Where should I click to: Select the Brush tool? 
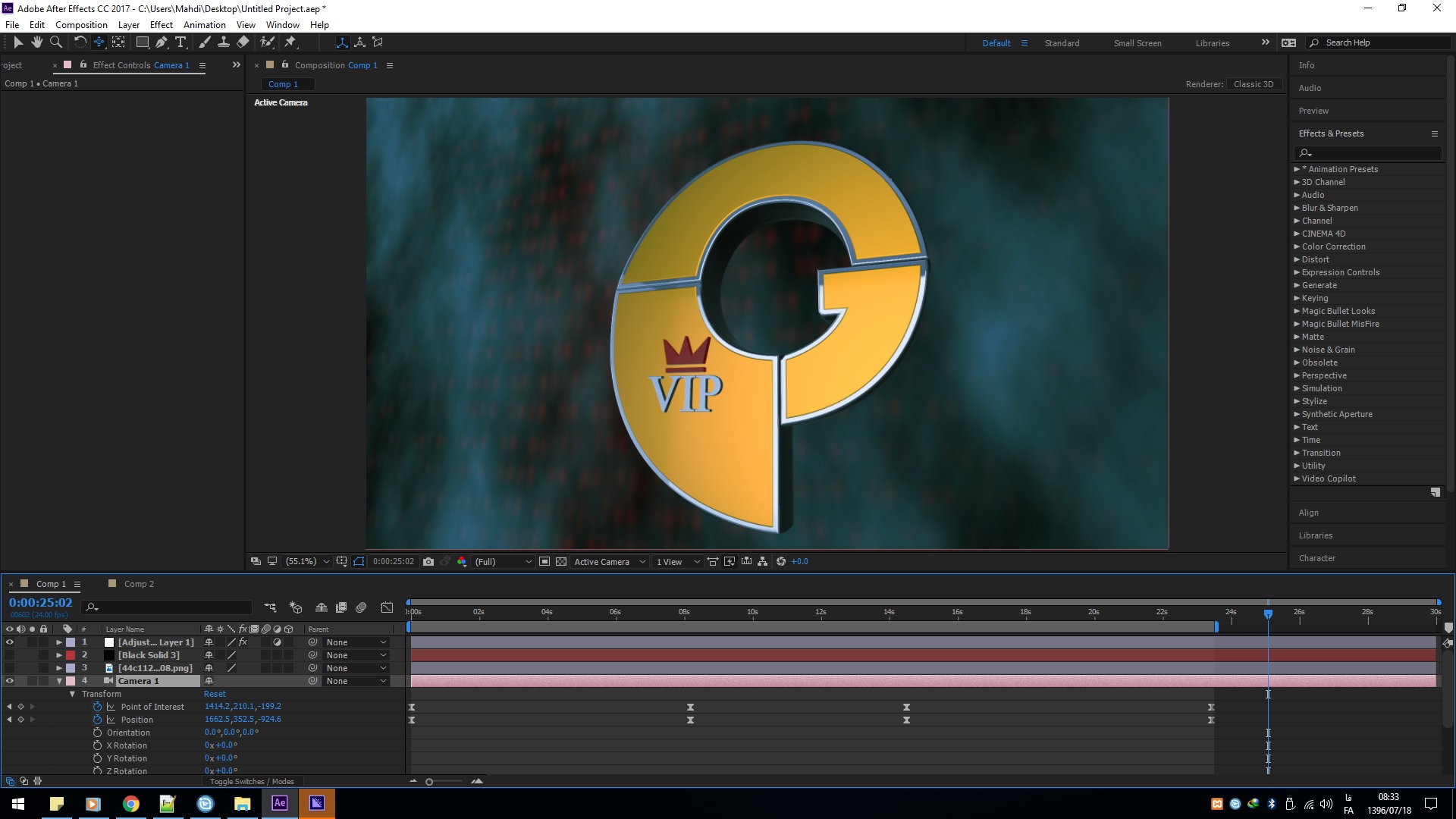tap(204, 42)
